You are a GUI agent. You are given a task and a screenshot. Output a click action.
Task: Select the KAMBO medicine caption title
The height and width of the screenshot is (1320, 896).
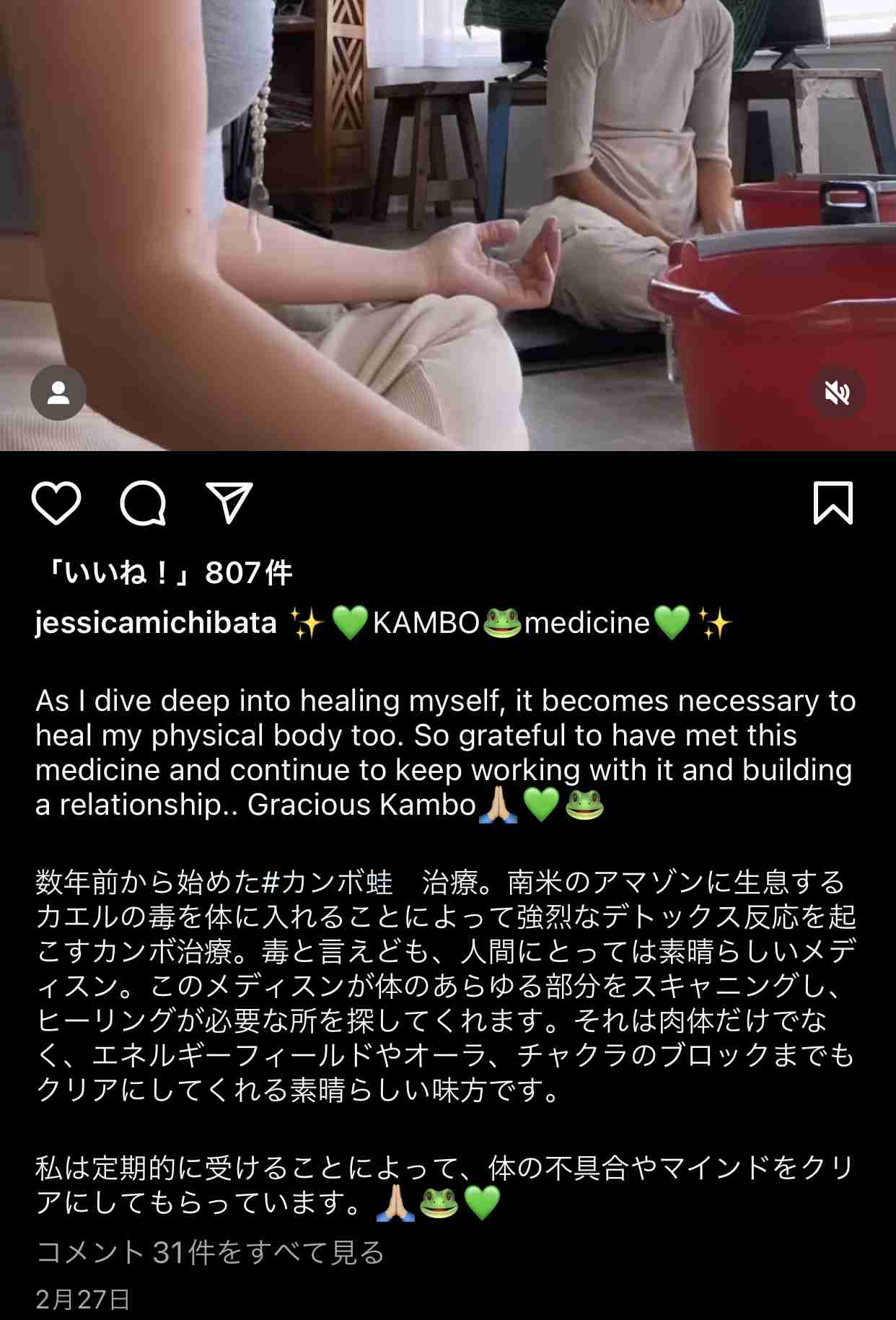[511, 622]
